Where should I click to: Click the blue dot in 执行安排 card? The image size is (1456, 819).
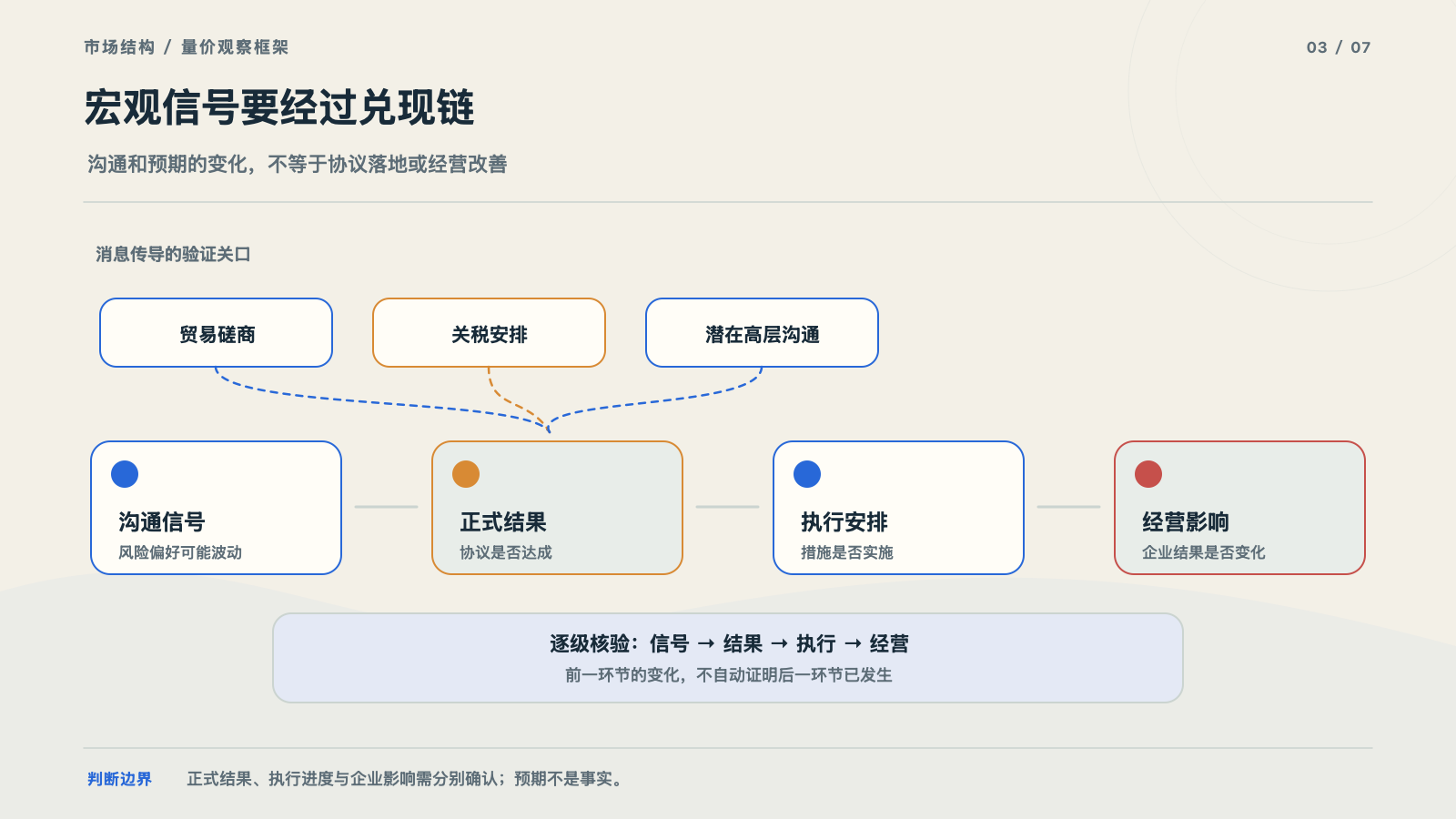[807, 474]
